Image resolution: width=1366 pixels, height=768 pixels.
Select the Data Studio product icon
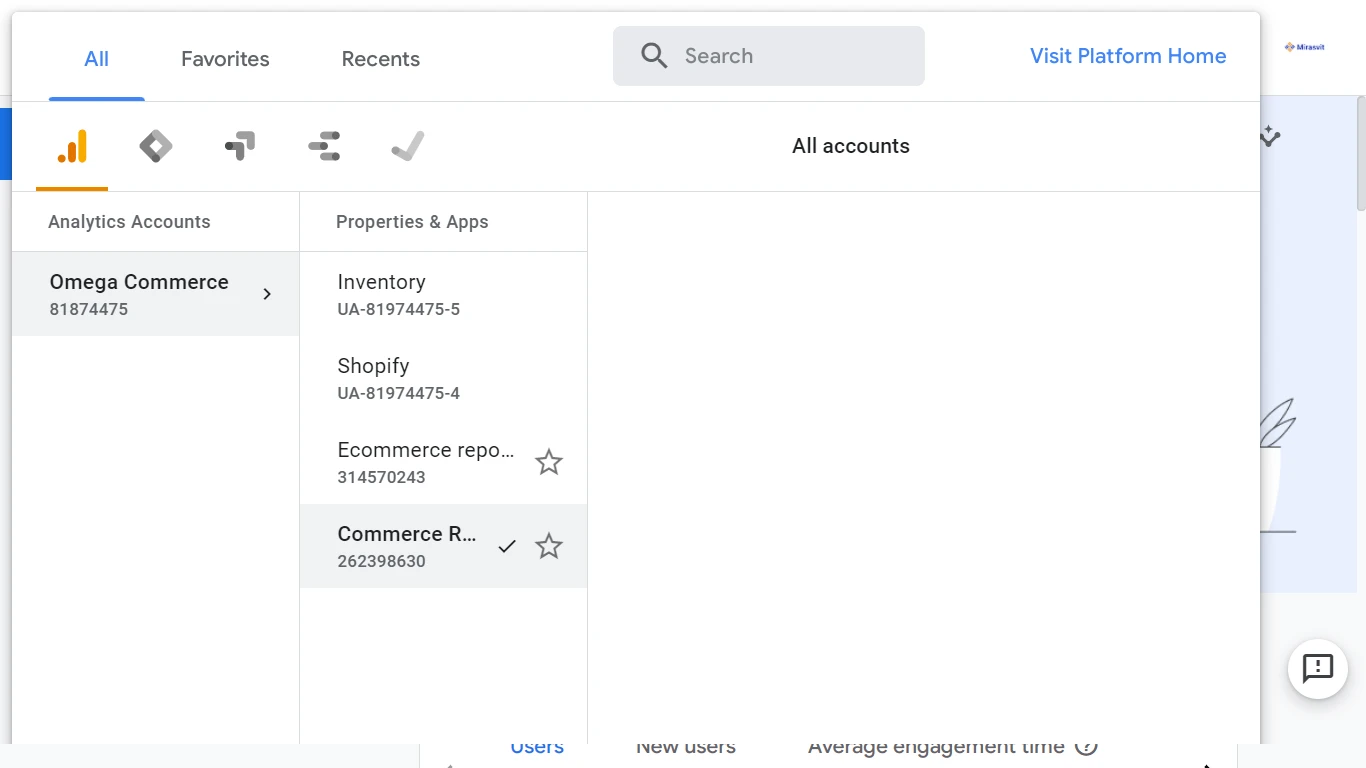click(324, 147)
